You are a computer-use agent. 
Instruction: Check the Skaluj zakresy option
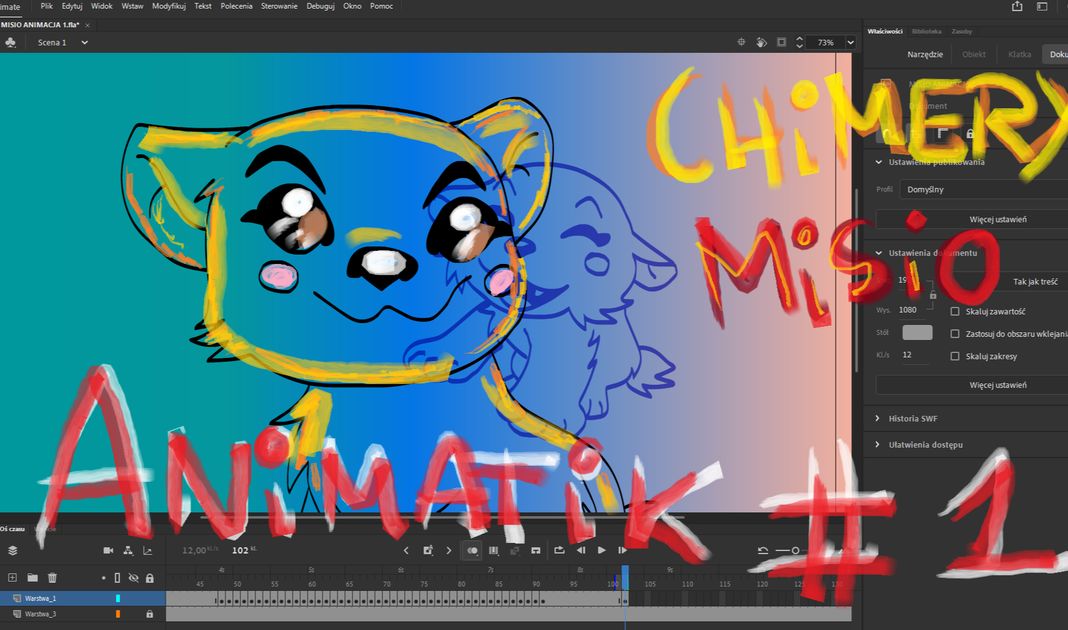coord(955,356)
